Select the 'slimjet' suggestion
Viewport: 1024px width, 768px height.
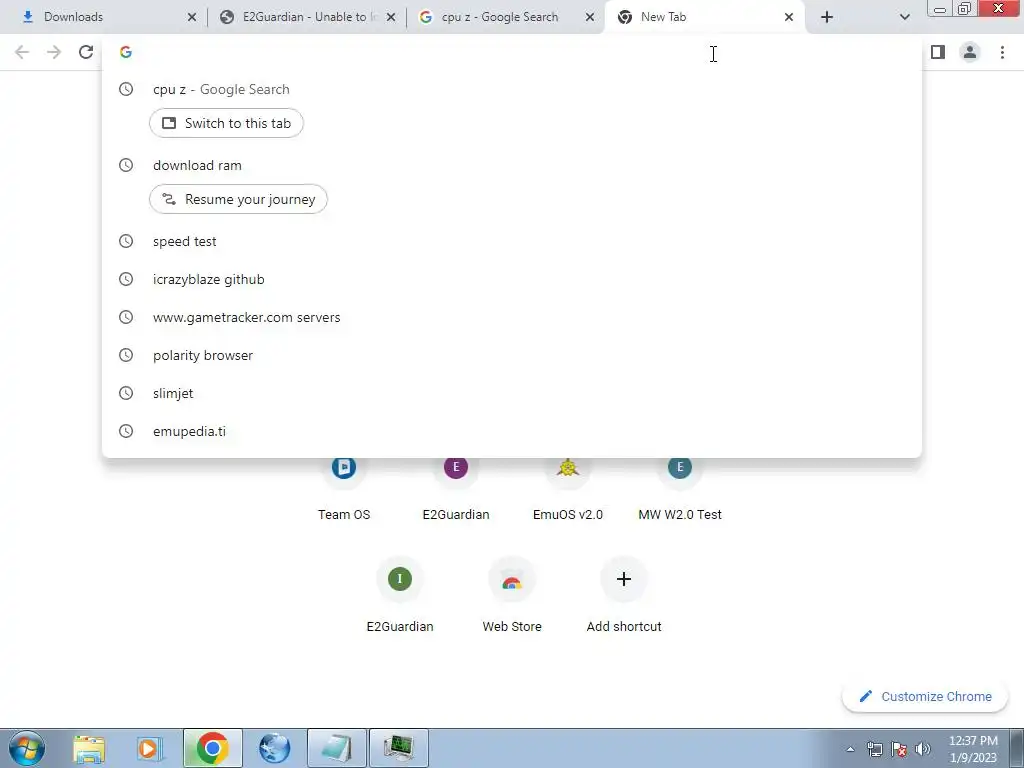(x=512, y=393)
